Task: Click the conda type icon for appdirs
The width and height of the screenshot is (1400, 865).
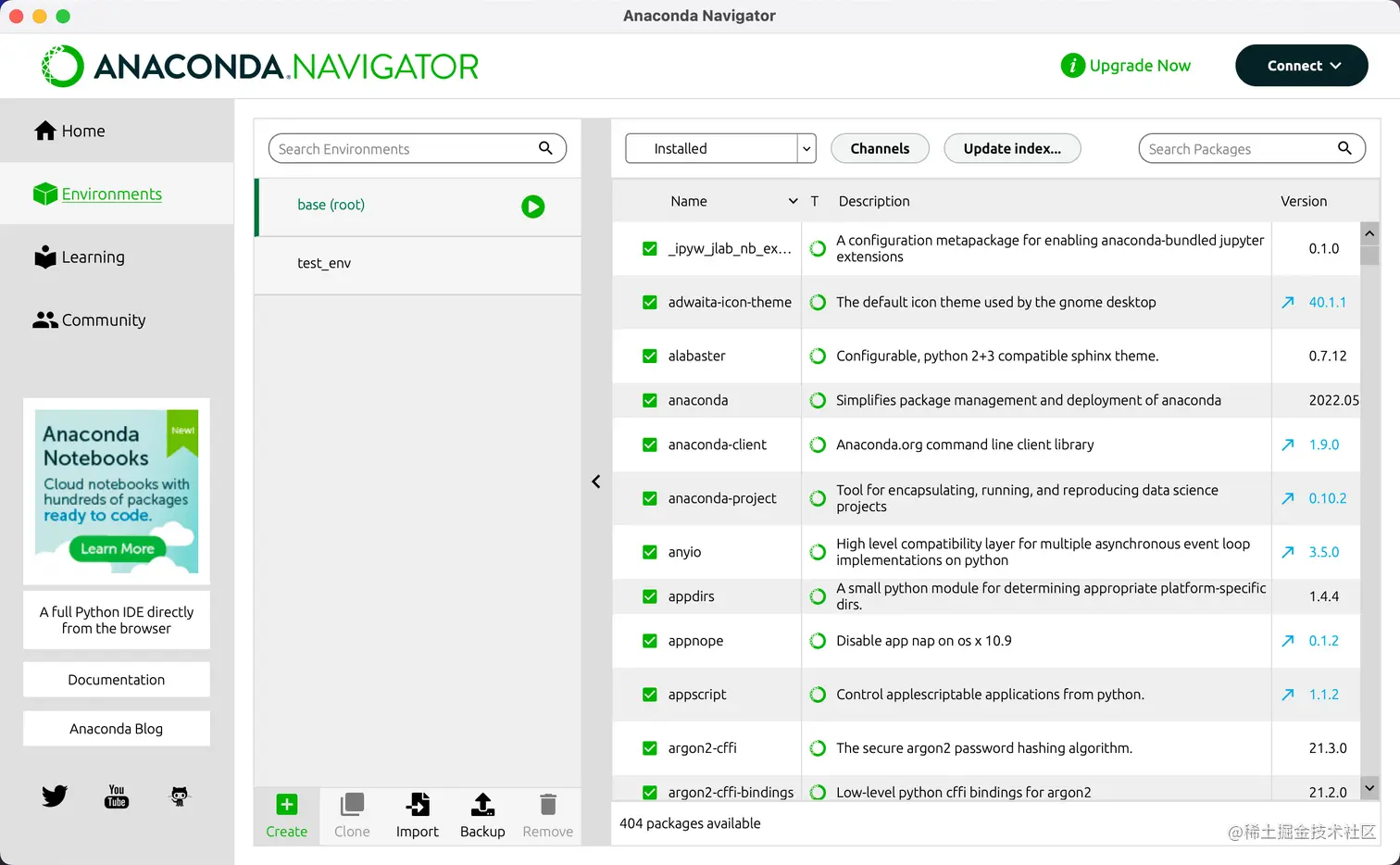Action: click(818, 597)
